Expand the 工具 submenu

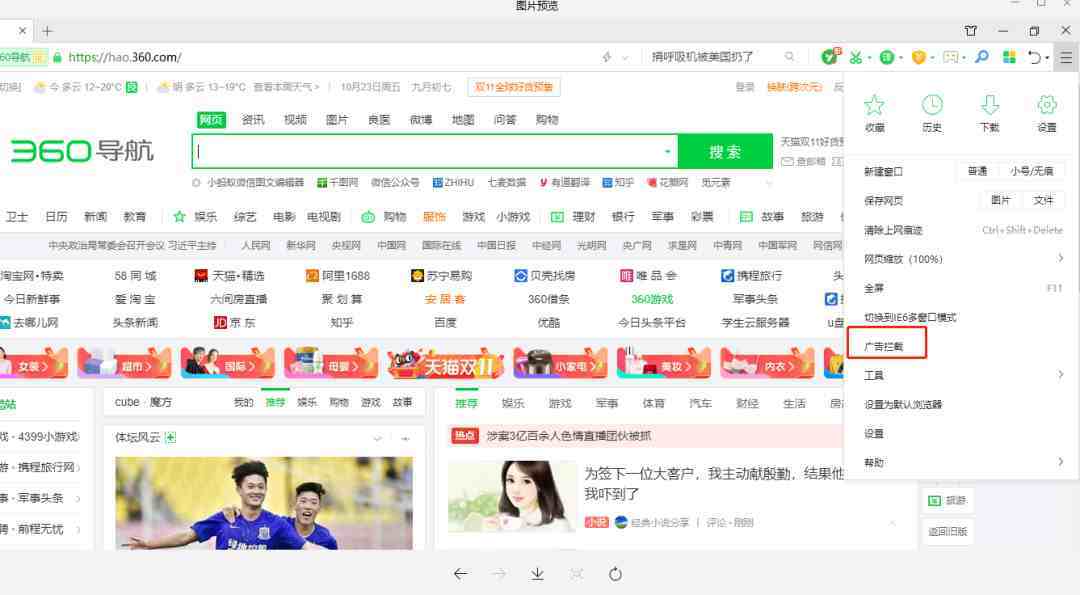pyautogui.click(x=1060, y=375)
